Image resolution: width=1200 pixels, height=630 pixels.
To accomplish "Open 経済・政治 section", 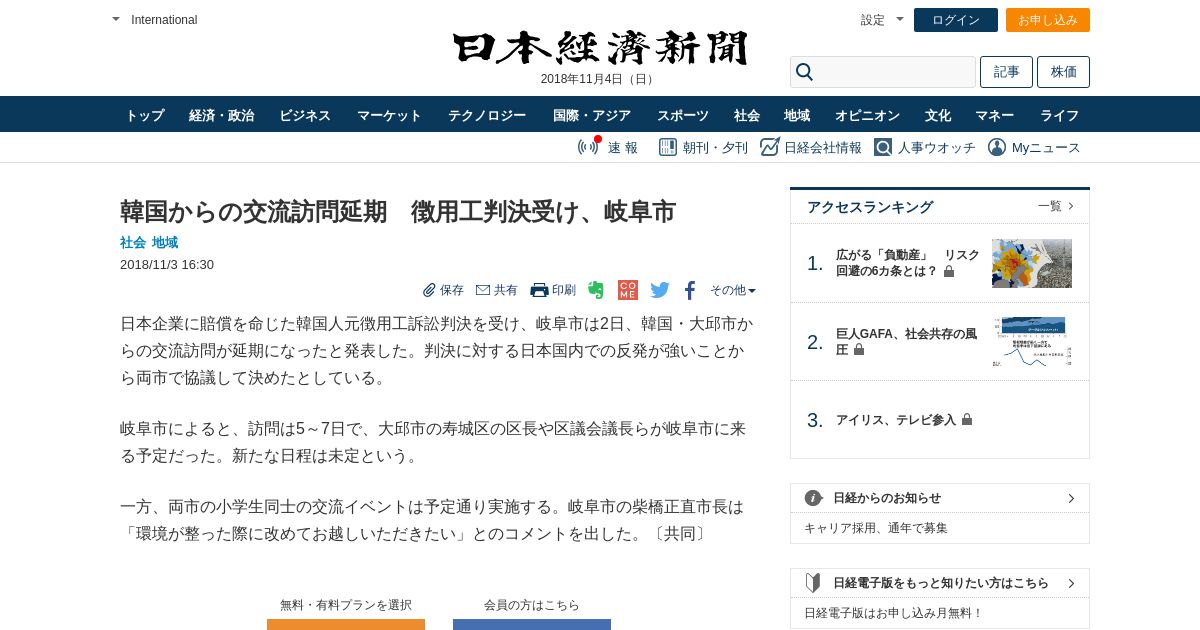I will click(222, 115).
